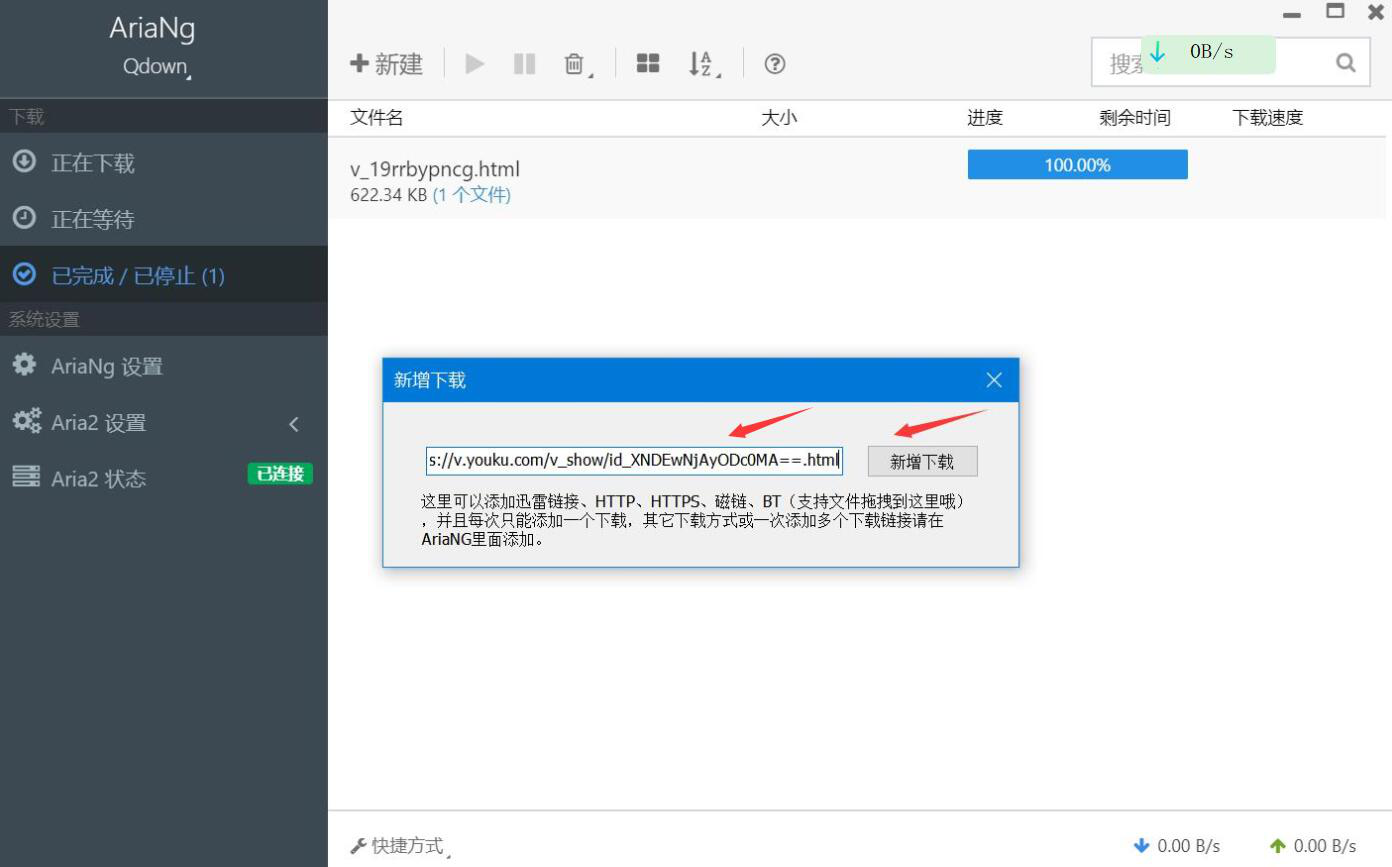This screenshot has height=867, width=1392.
Task: Open the dropdown arrow beside the trash icon
Action: coord(590,72)
